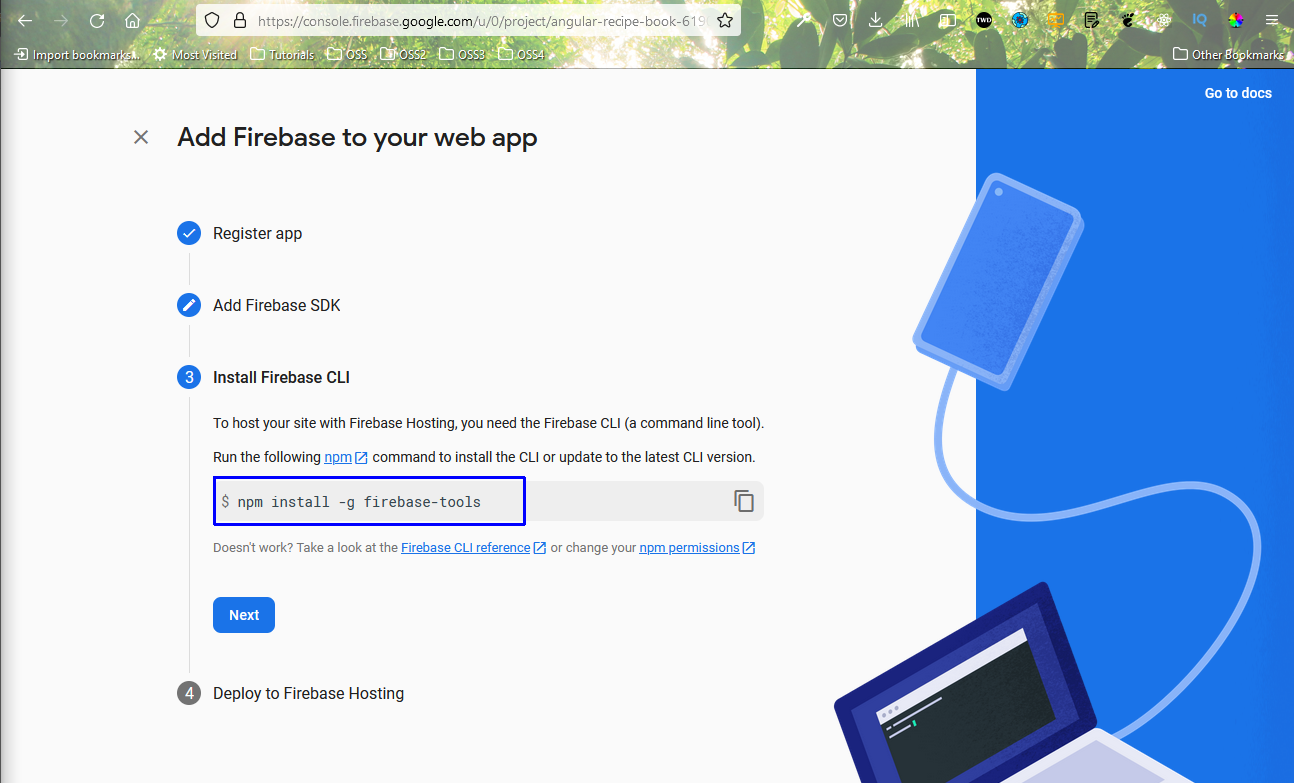Open the OSS4 bookmarks folder
The height and width of the screenshot is (783, 1294).
[521, 55]
